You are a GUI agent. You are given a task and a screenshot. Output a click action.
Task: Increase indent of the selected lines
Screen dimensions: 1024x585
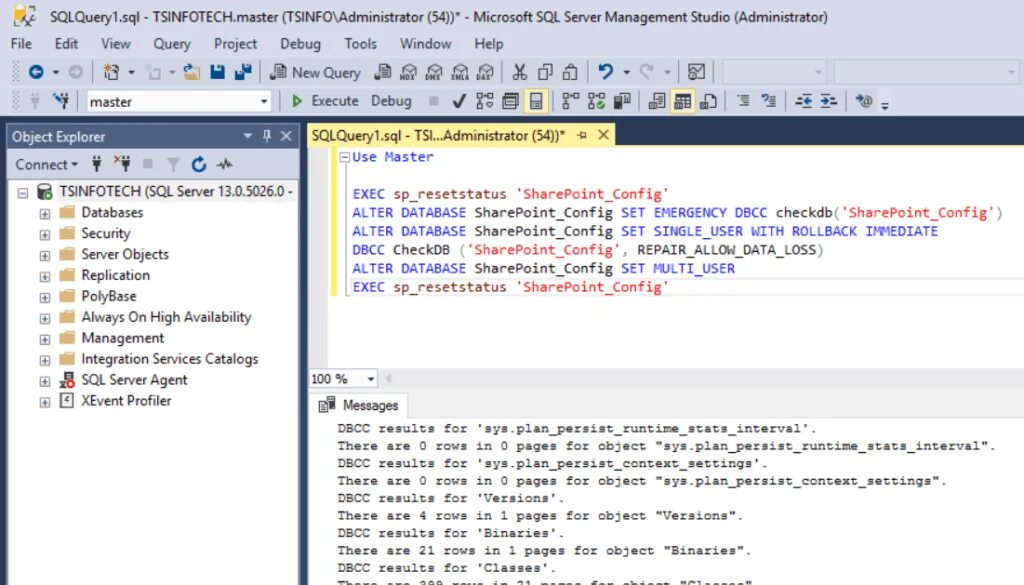tap(828, 101)
